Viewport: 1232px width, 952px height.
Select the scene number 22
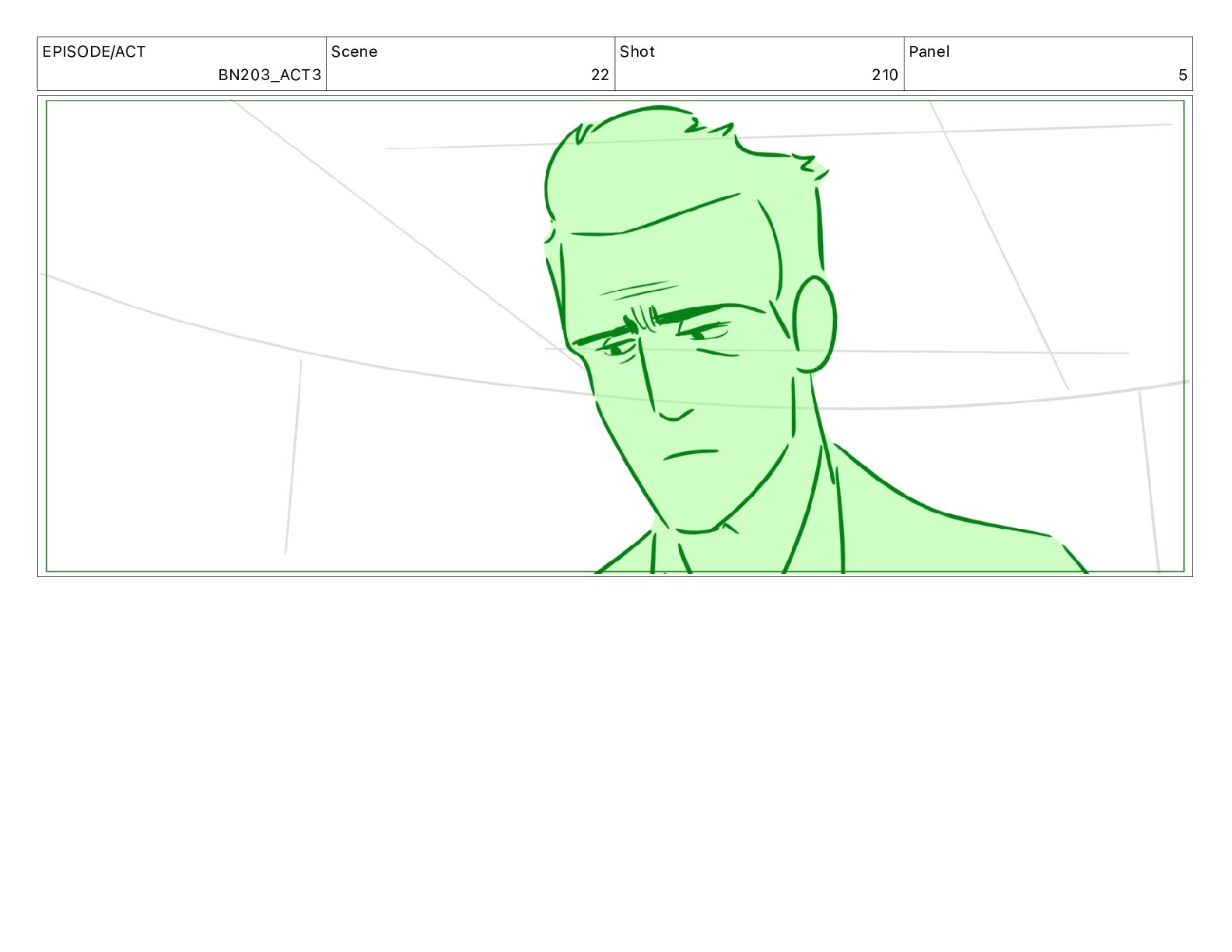(600, 75)
